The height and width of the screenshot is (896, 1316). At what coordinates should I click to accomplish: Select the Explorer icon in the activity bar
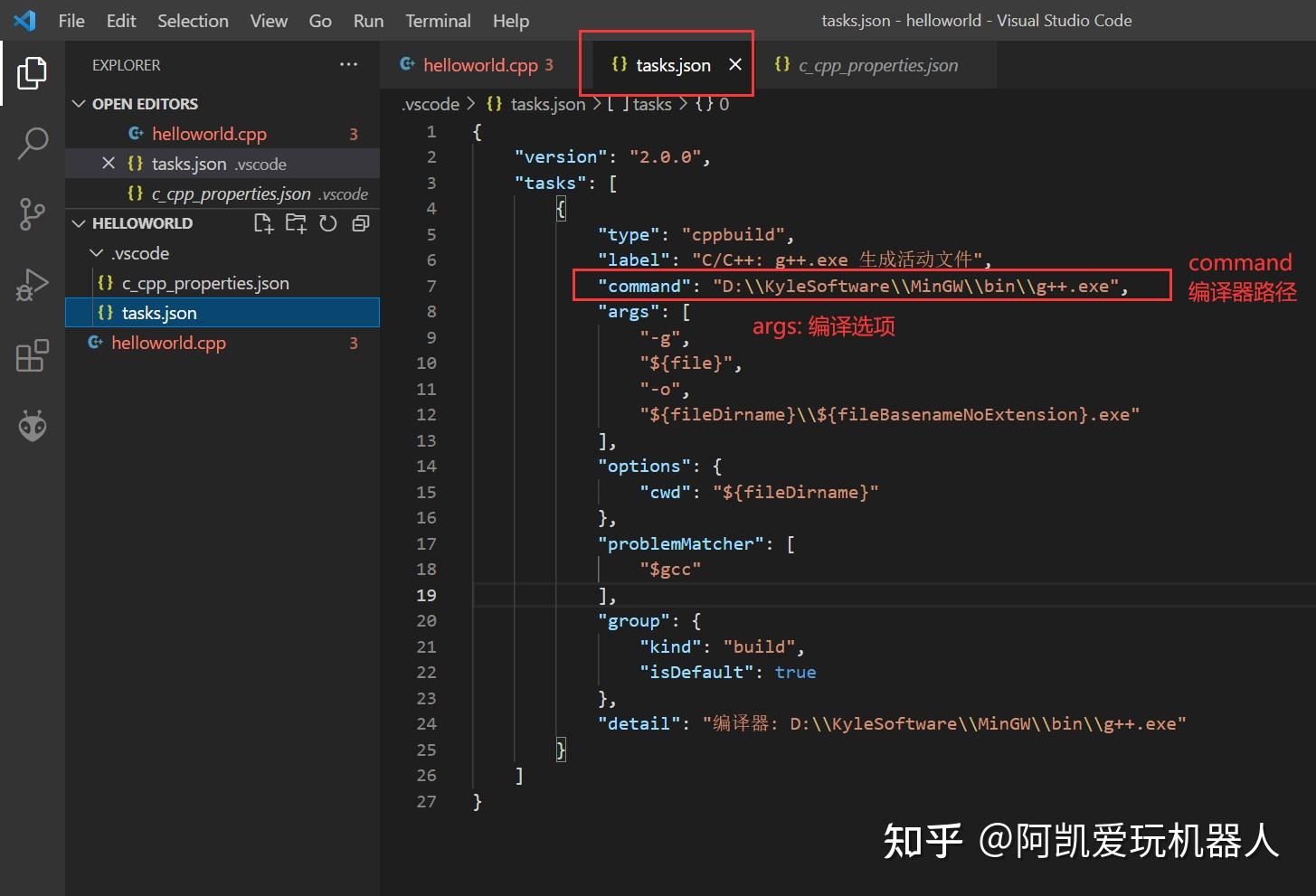tap(33, 74)
